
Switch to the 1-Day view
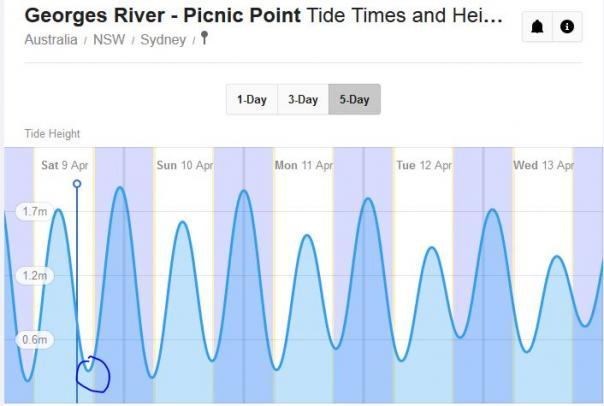coord(251,100)
